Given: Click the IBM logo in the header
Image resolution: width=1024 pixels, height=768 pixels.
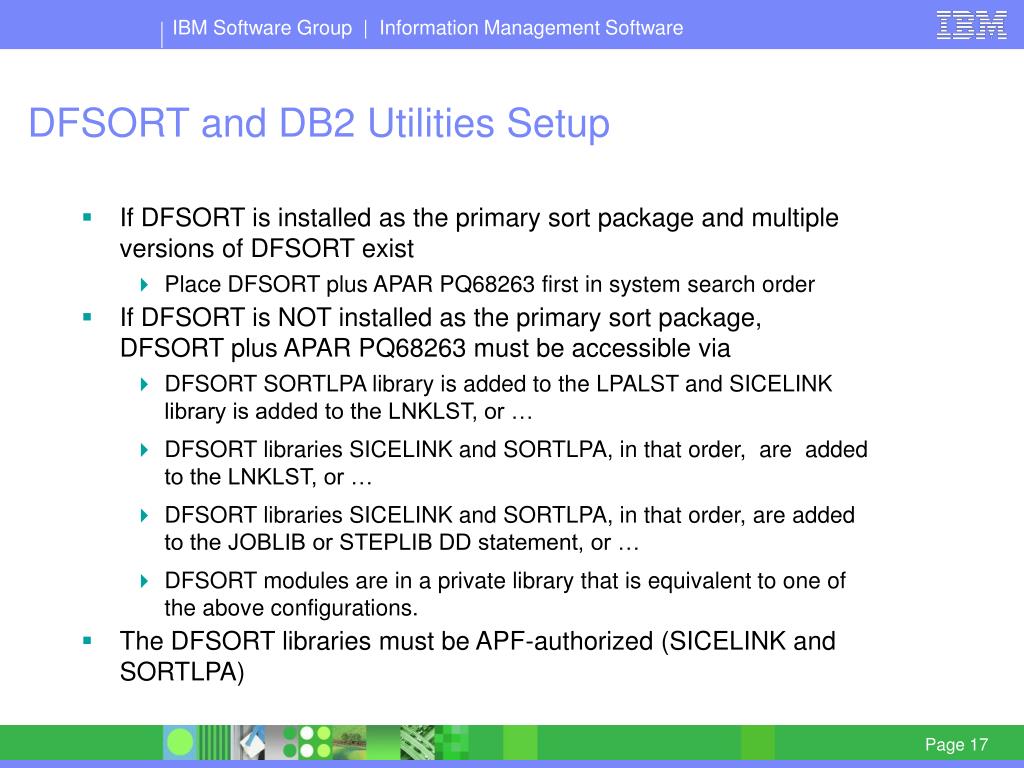Looking at the screenshot, I should click(x=971, y=25).
